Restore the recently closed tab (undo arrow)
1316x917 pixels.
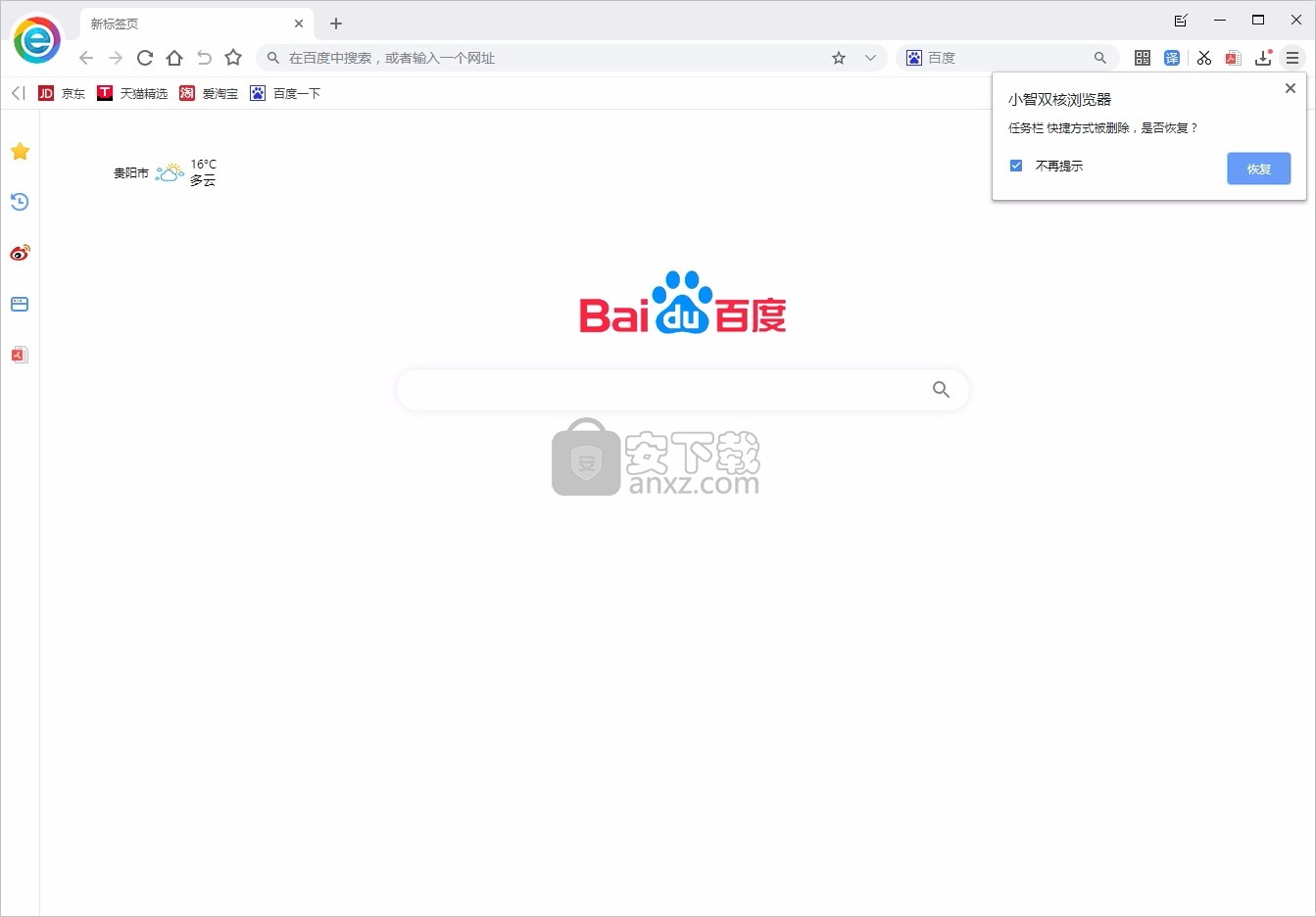point(204,58)
